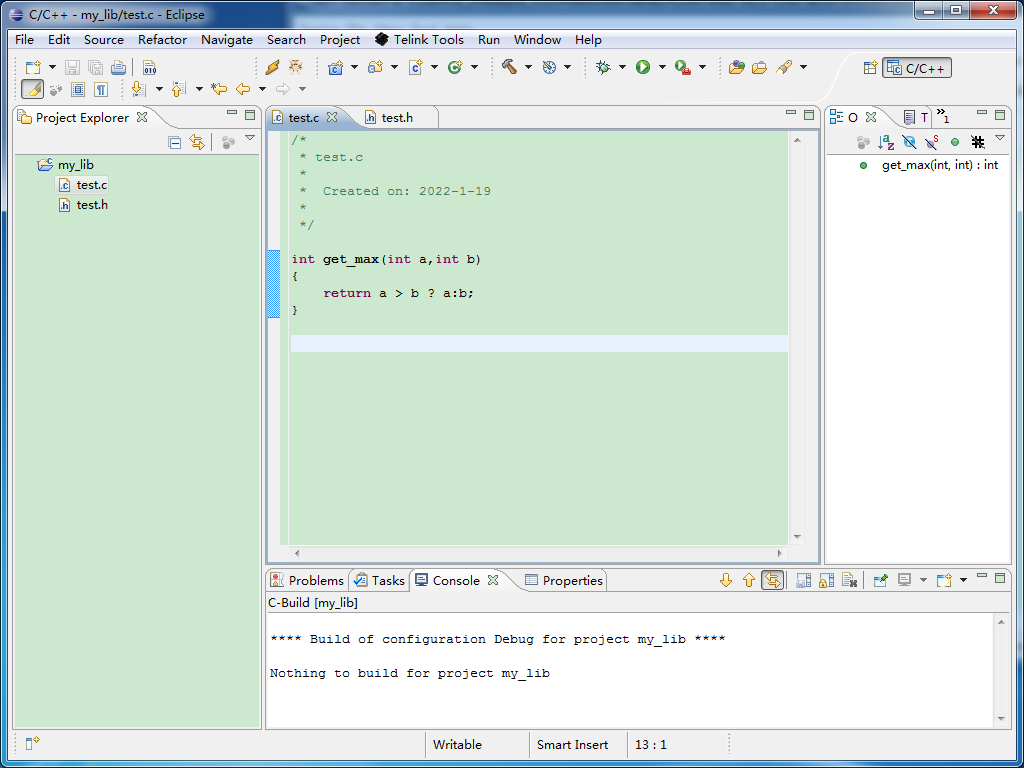1024x768 pixels.
Task: Click the build target compass icon
Action: tap(549, 67)
